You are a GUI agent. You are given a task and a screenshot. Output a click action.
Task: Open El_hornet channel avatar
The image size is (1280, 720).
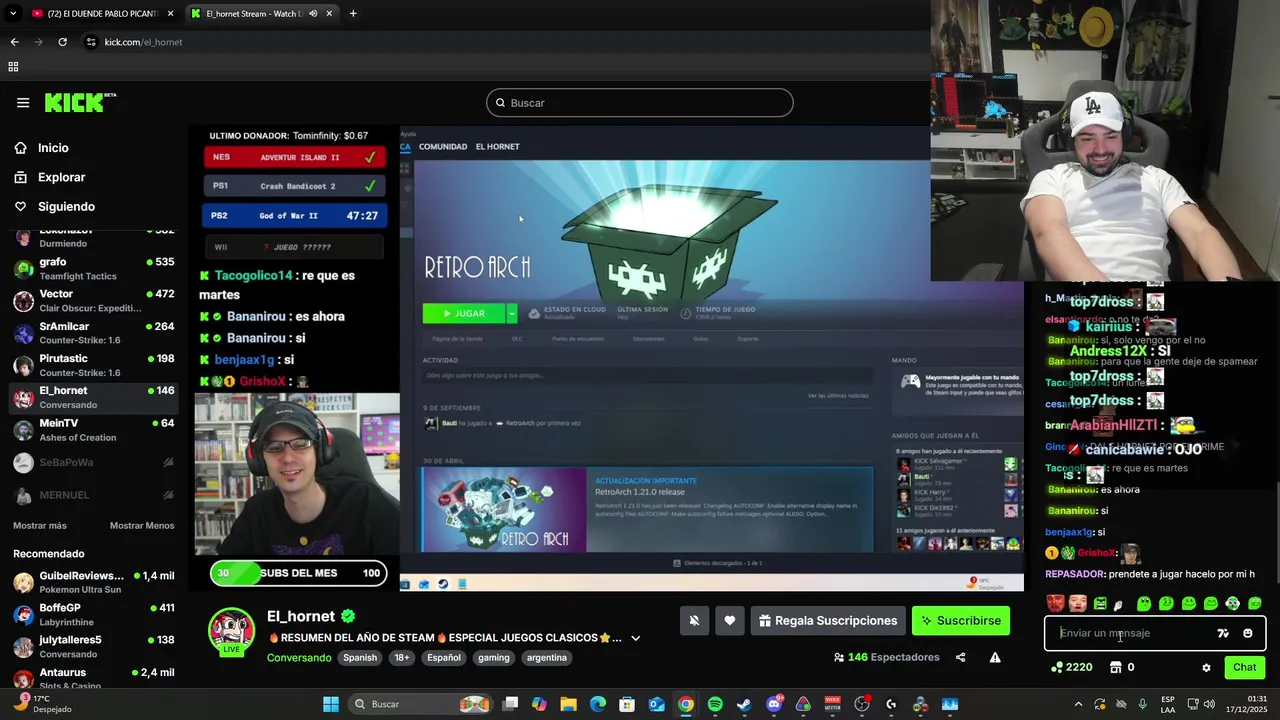(231, 631)
